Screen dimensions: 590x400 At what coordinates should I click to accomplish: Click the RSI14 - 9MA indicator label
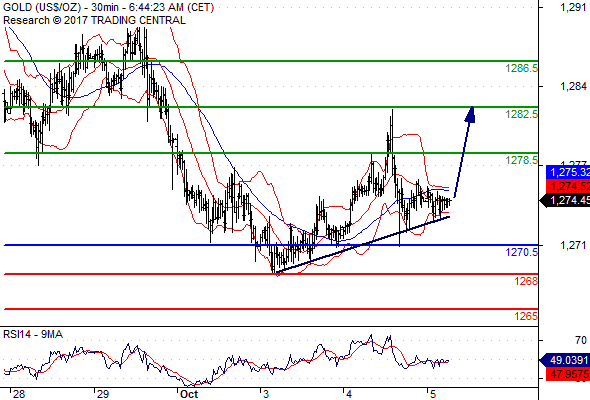(33, 334)
